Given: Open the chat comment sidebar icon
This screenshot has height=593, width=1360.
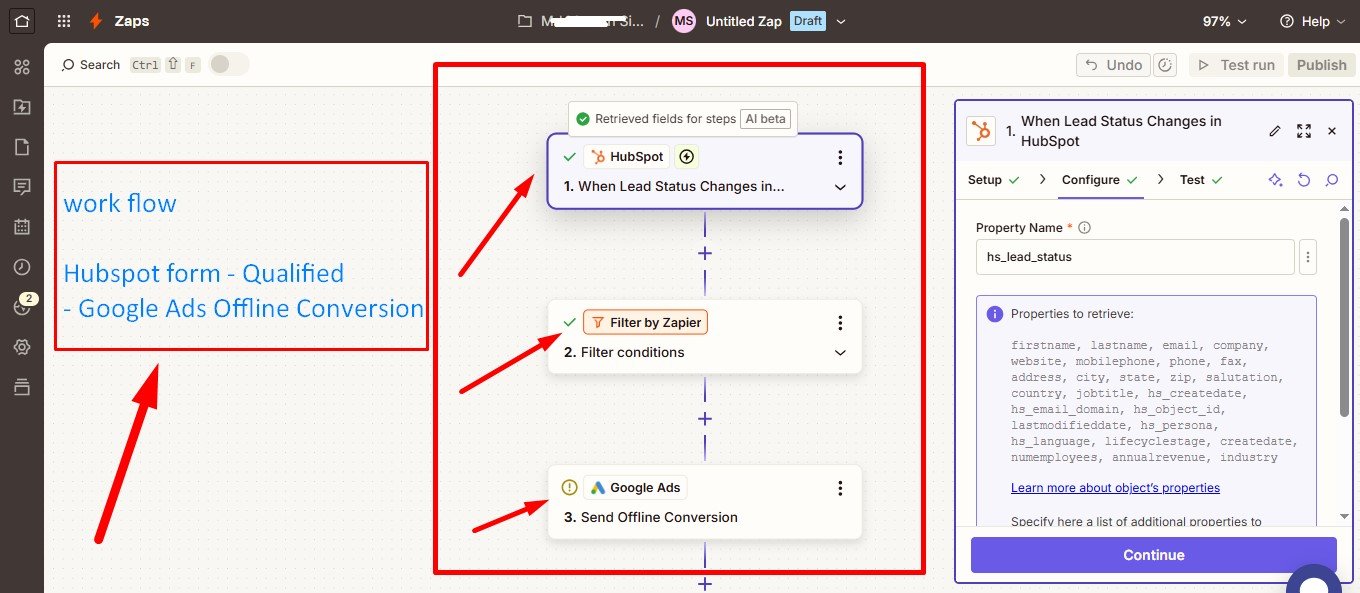Looking at the screenshot, I should click(22, 187).
